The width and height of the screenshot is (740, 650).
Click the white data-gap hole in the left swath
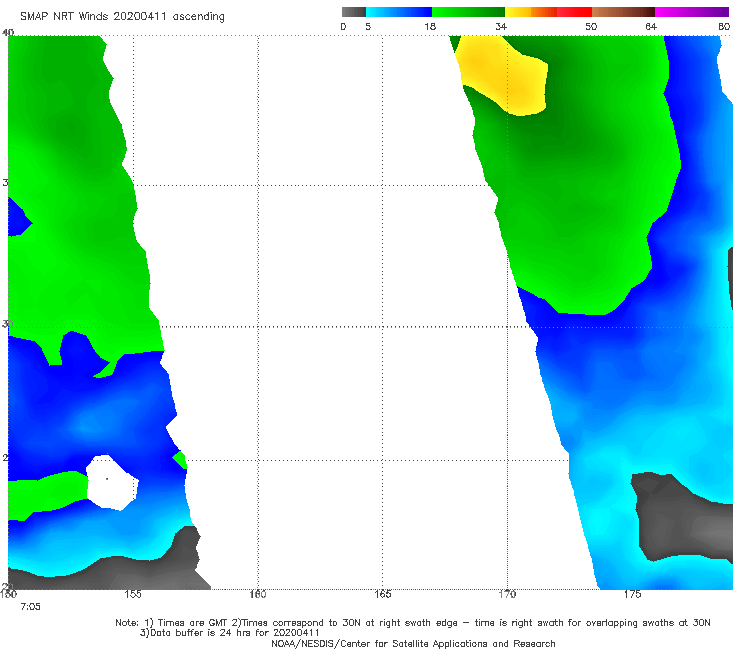(x=112, y=482)
